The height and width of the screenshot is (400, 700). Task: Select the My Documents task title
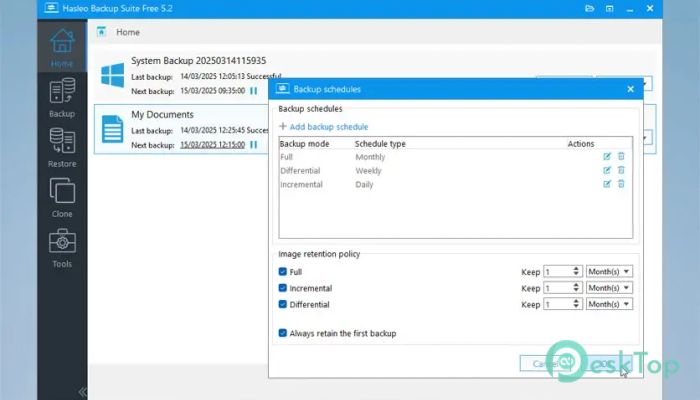162,114
